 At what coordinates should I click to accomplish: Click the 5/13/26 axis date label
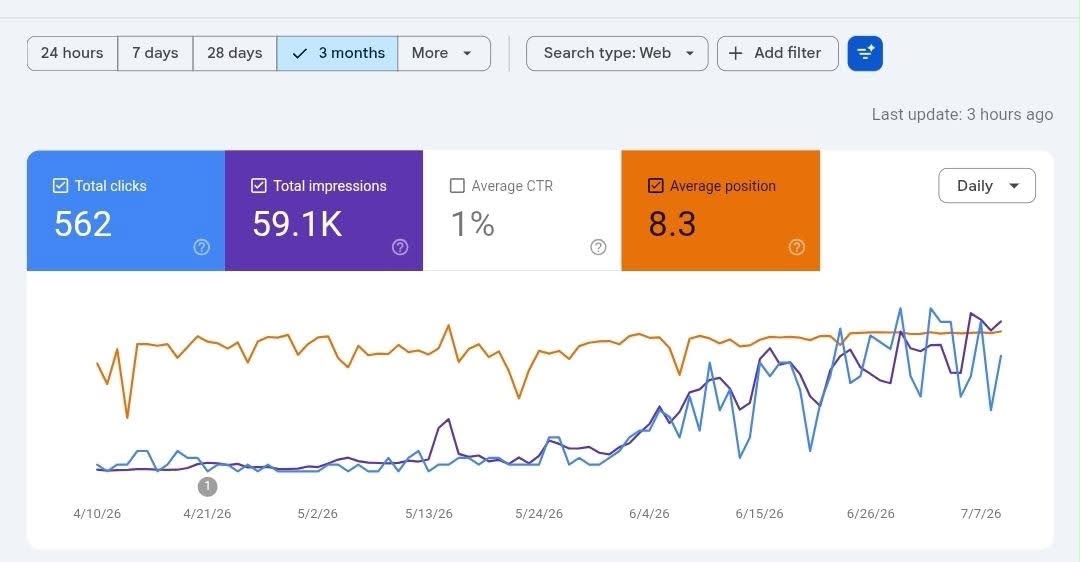point(429,514)
